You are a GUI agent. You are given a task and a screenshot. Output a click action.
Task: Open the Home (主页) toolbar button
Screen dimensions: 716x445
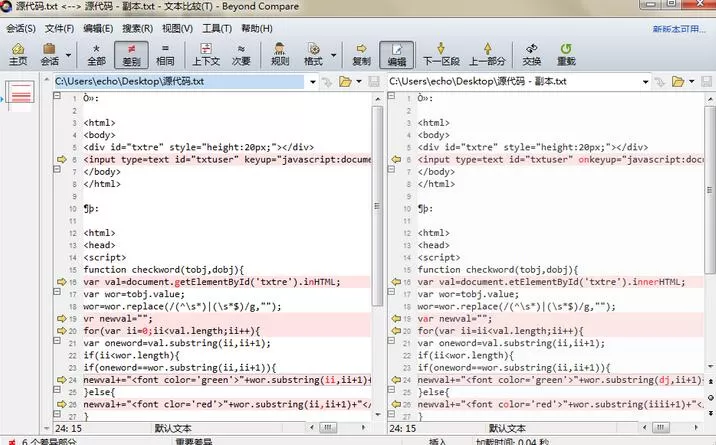pyautogui.click(x=18, y=54)
